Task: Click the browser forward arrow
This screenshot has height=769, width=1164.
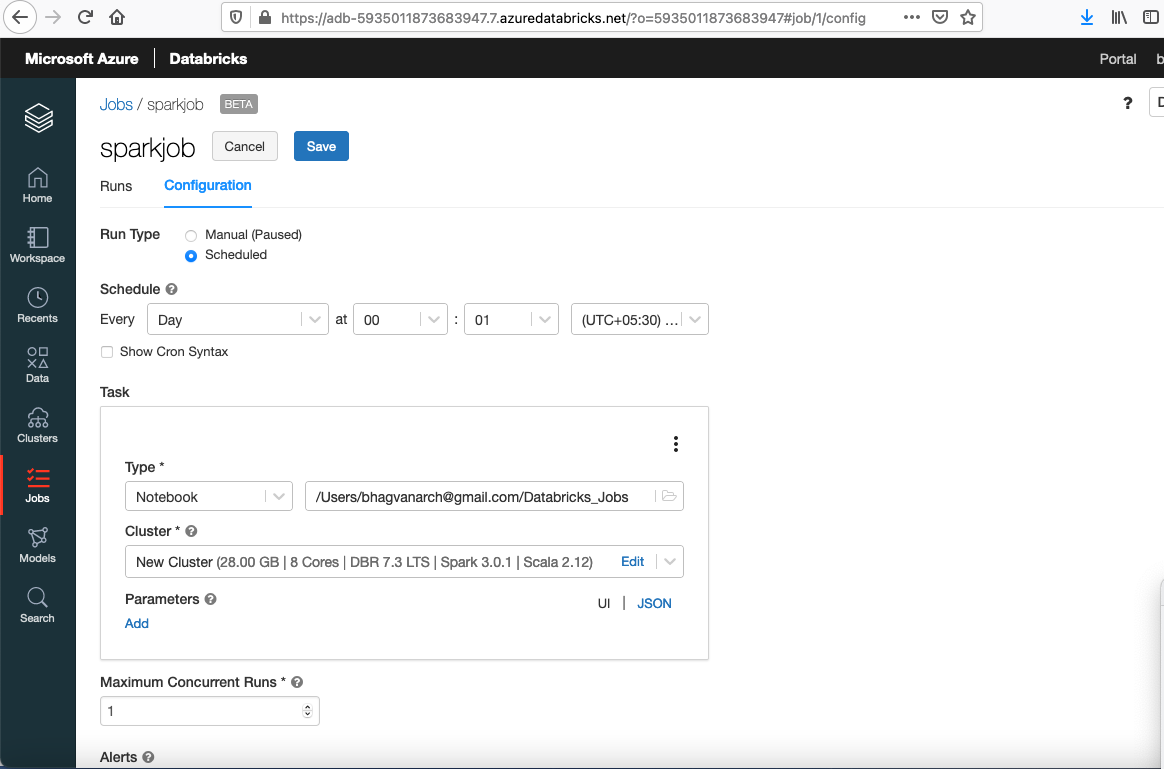Action: 53,17
